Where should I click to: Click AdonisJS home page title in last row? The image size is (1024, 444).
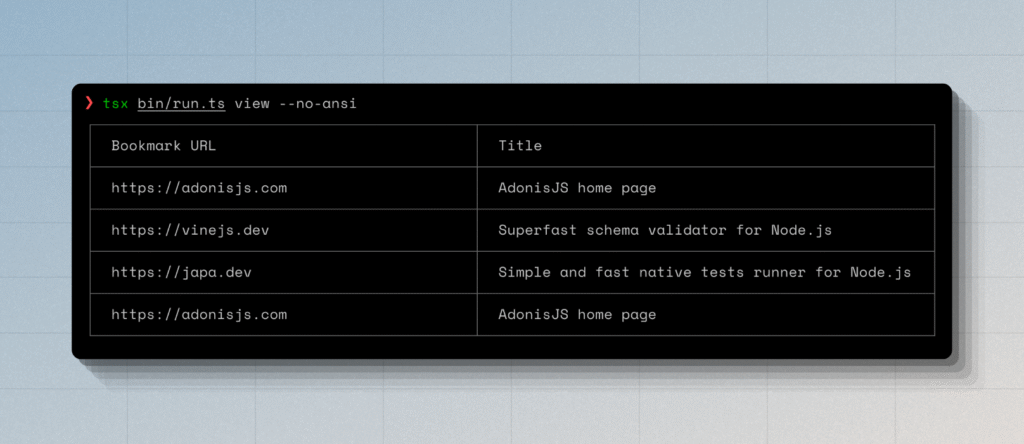tap(577, 314)
